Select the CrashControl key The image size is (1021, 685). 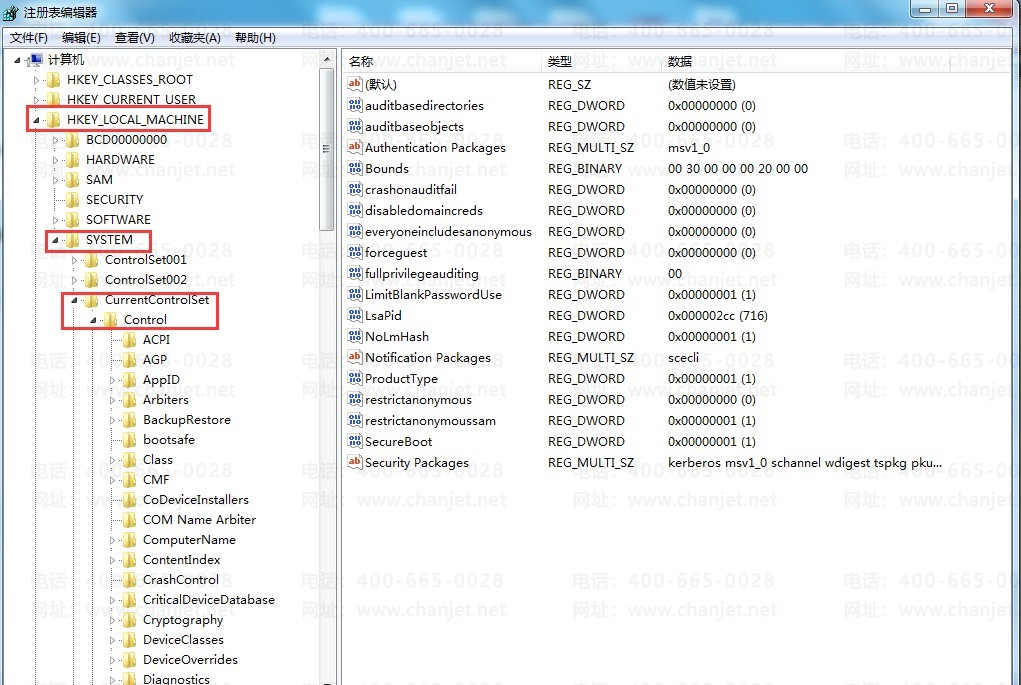(x=181, y=580)
